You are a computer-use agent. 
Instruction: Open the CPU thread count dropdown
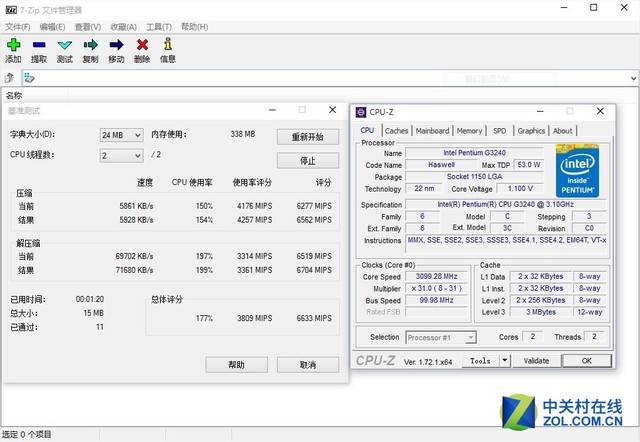tap(121, 155)
